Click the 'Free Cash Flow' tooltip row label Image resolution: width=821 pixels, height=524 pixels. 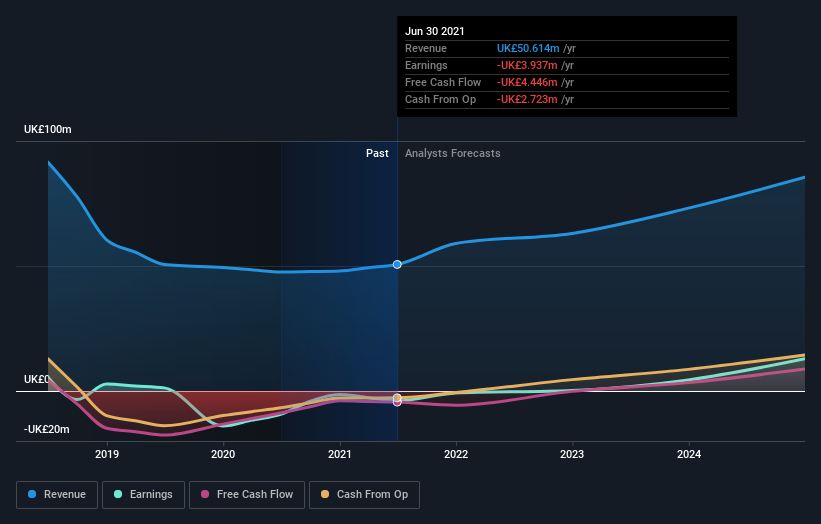pos(443,82)
